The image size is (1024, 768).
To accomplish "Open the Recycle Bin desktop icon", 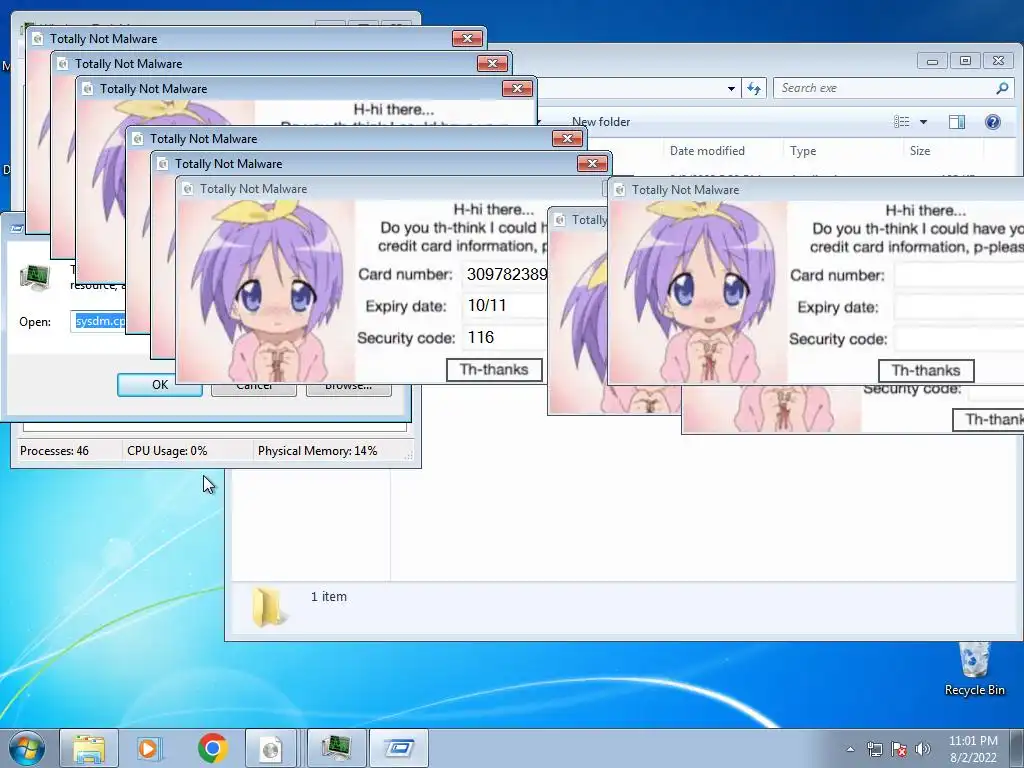I will pyautogui.click(x=974, y=669).
